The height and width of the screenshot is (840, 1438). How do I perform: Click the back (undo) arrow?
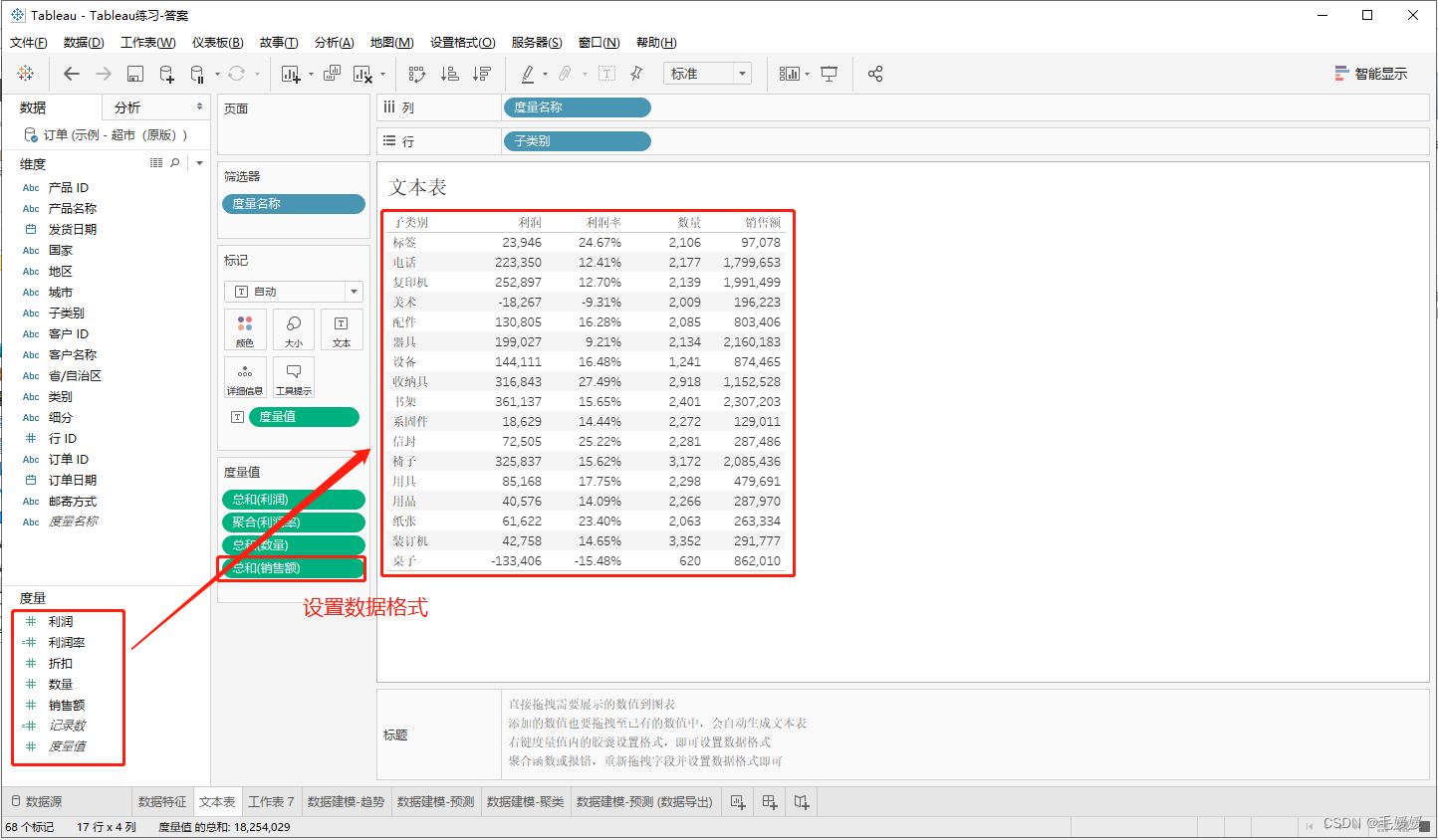point(71,74)
